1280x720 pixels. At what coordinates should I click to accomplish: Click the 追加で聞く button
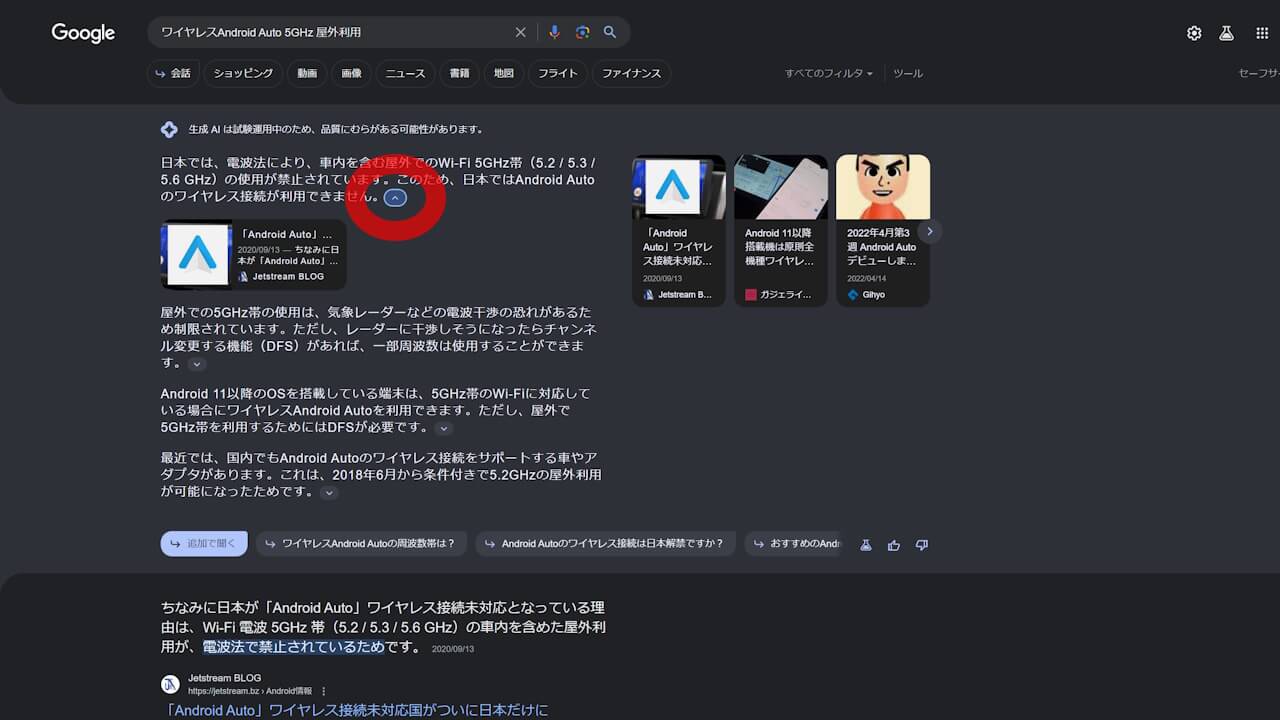point(204,543)
